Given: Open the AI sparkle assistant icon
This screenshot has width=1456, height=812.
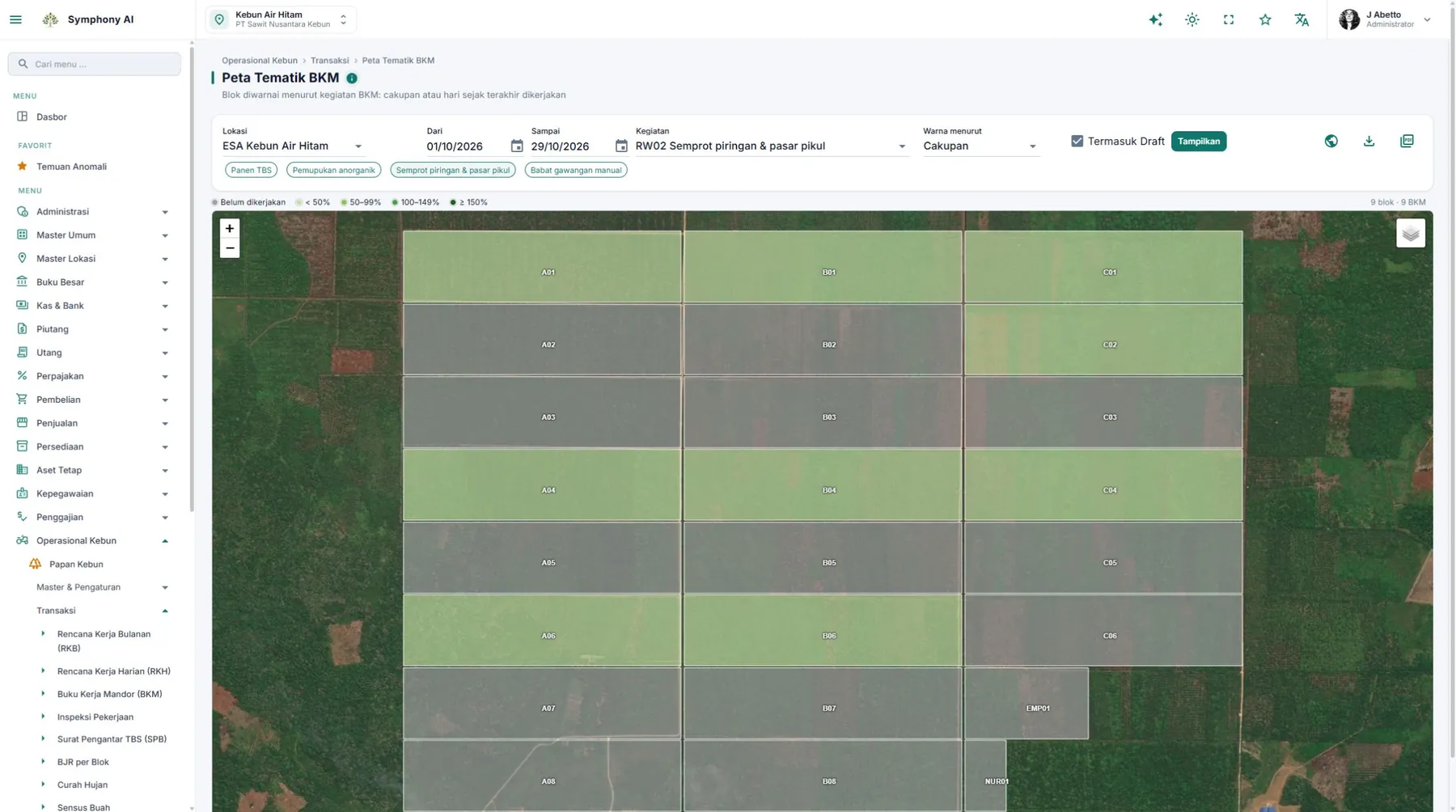Looking at the screenshot, I should pos(1155,20).
